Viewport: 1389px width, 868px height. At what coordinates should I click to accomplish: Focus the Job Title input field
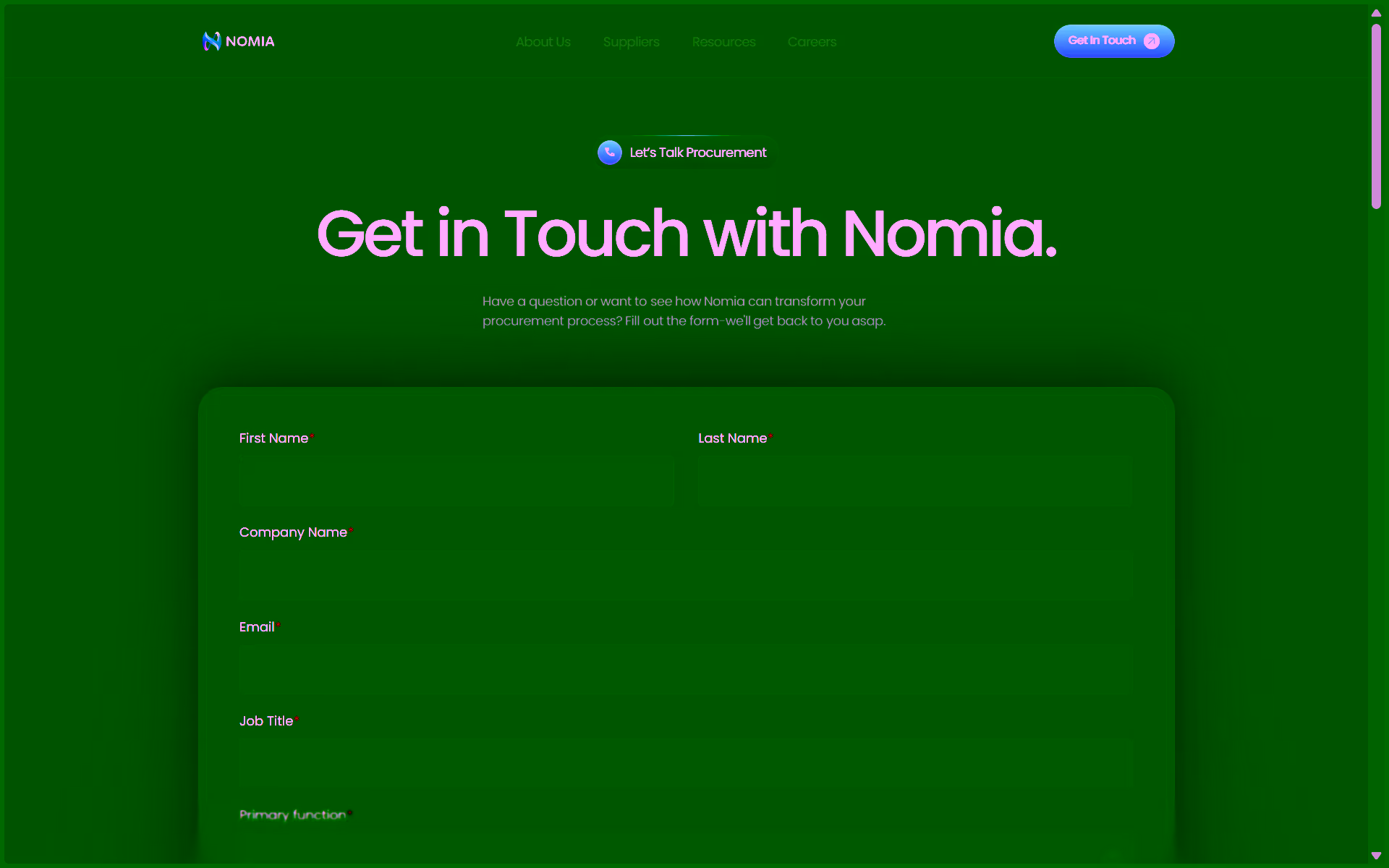686,764
